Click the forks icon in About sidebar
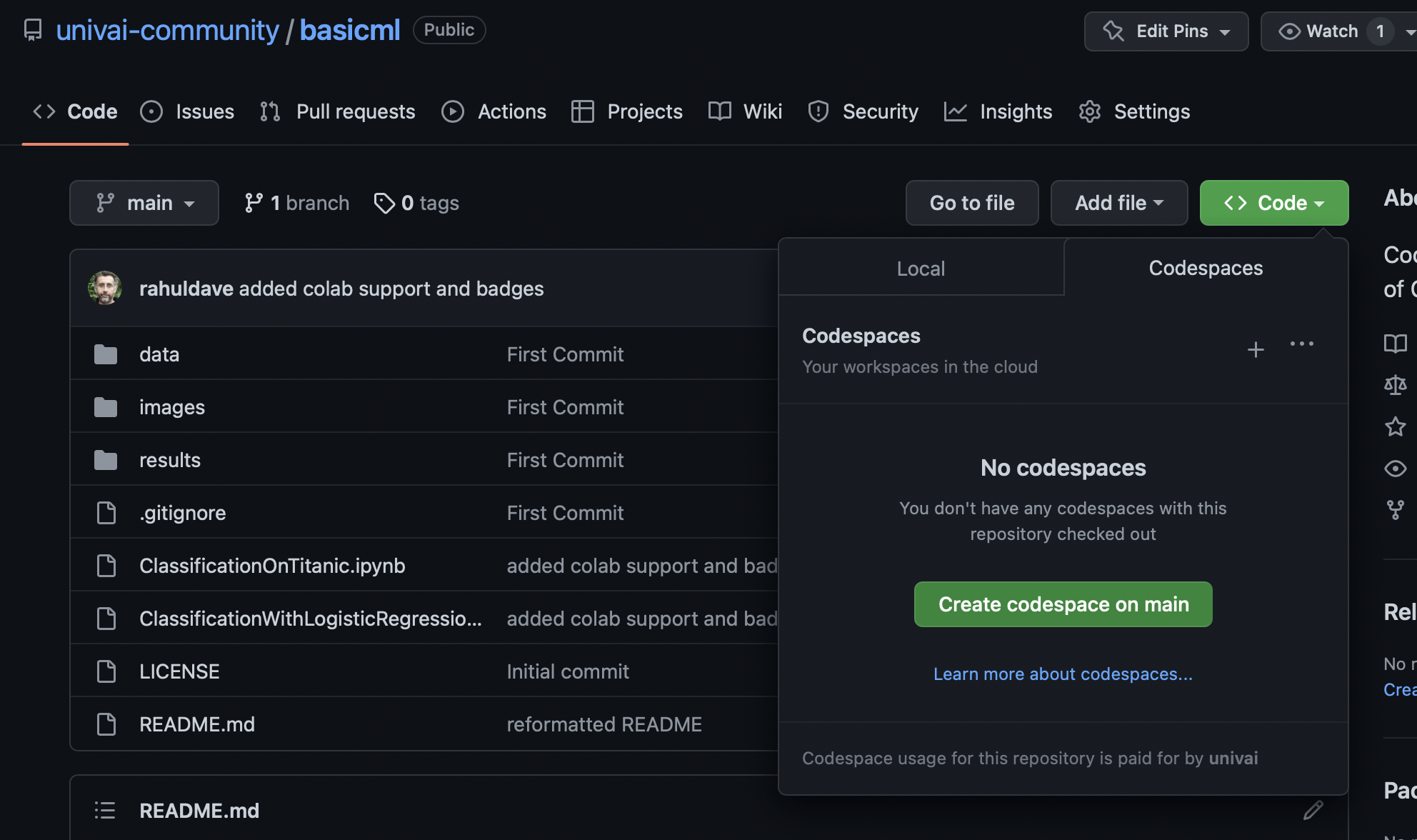The width and height of the screenshot is (1417, 840). [1395, 510]
